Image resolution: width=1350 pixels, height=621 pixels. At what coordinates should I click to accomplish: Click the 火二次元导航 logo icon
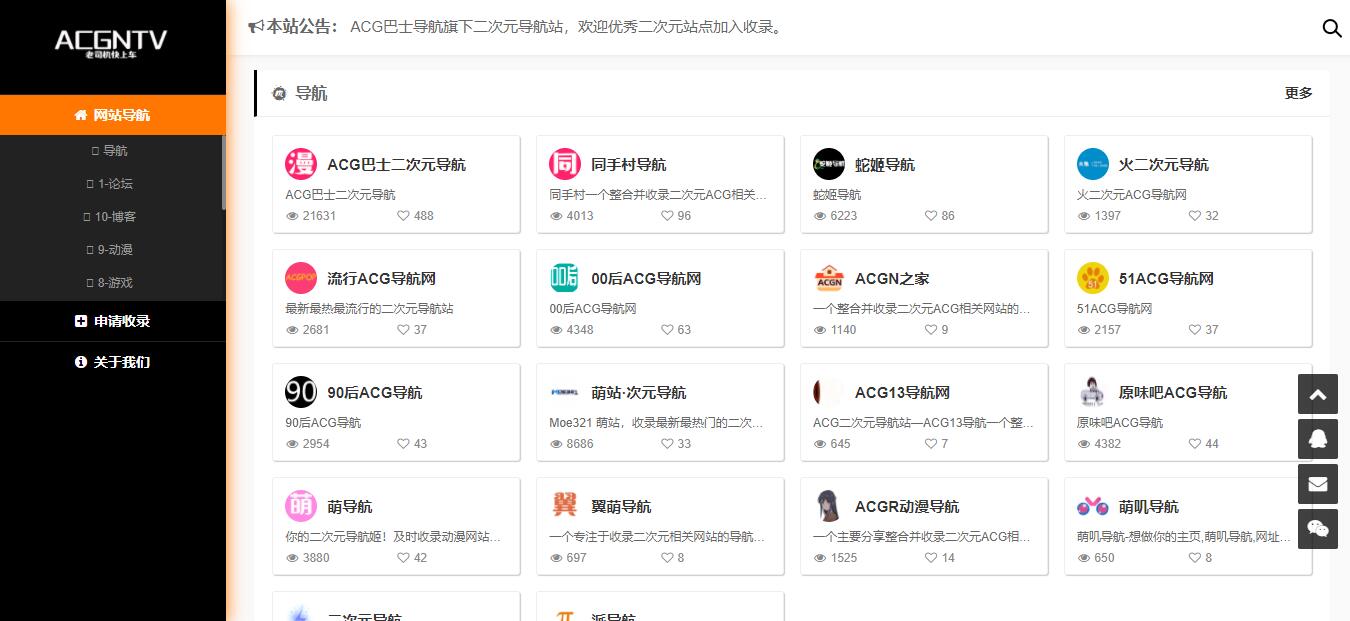pos(1093,164)
